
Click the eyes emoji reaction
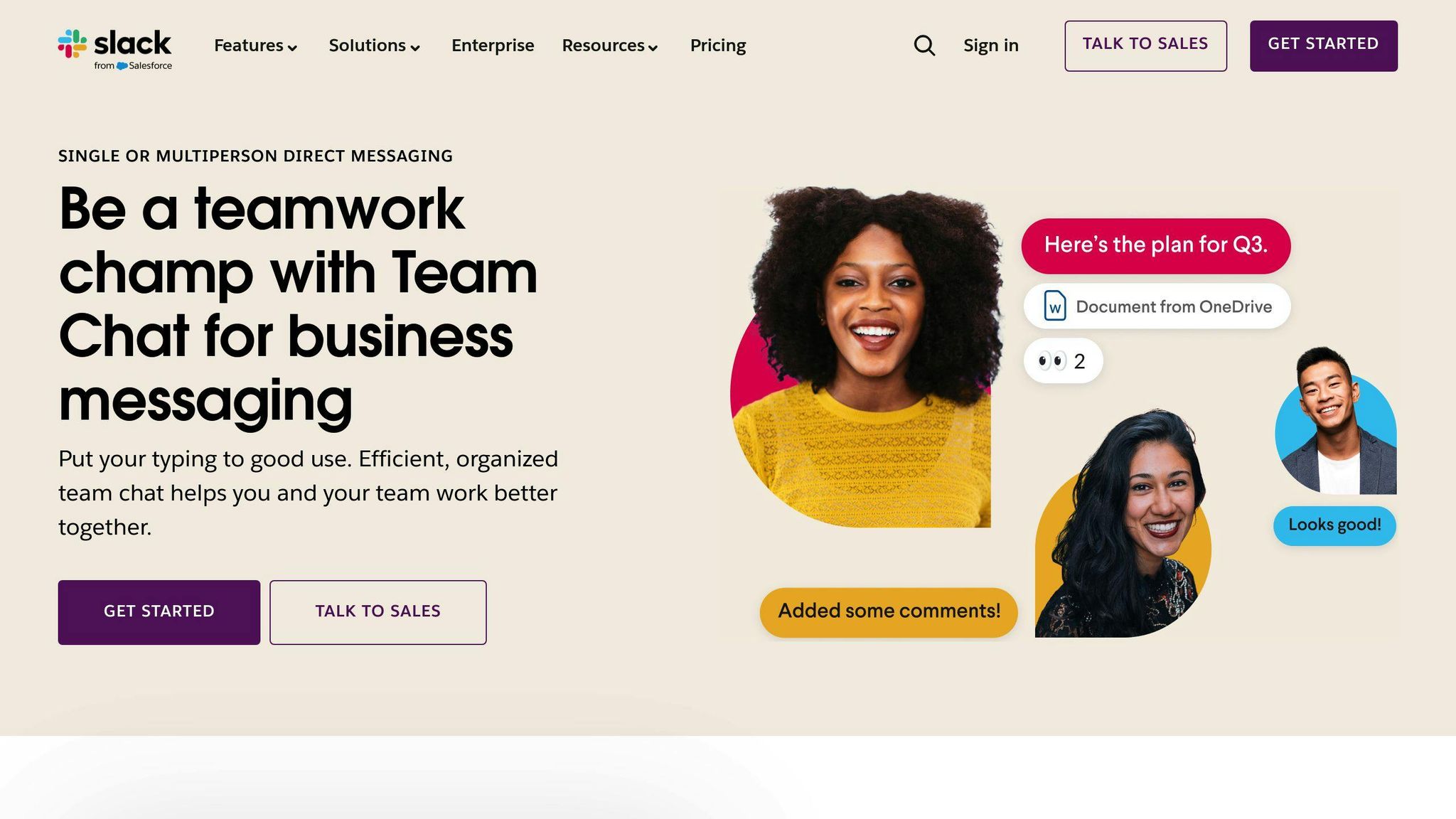(1052, 361)
